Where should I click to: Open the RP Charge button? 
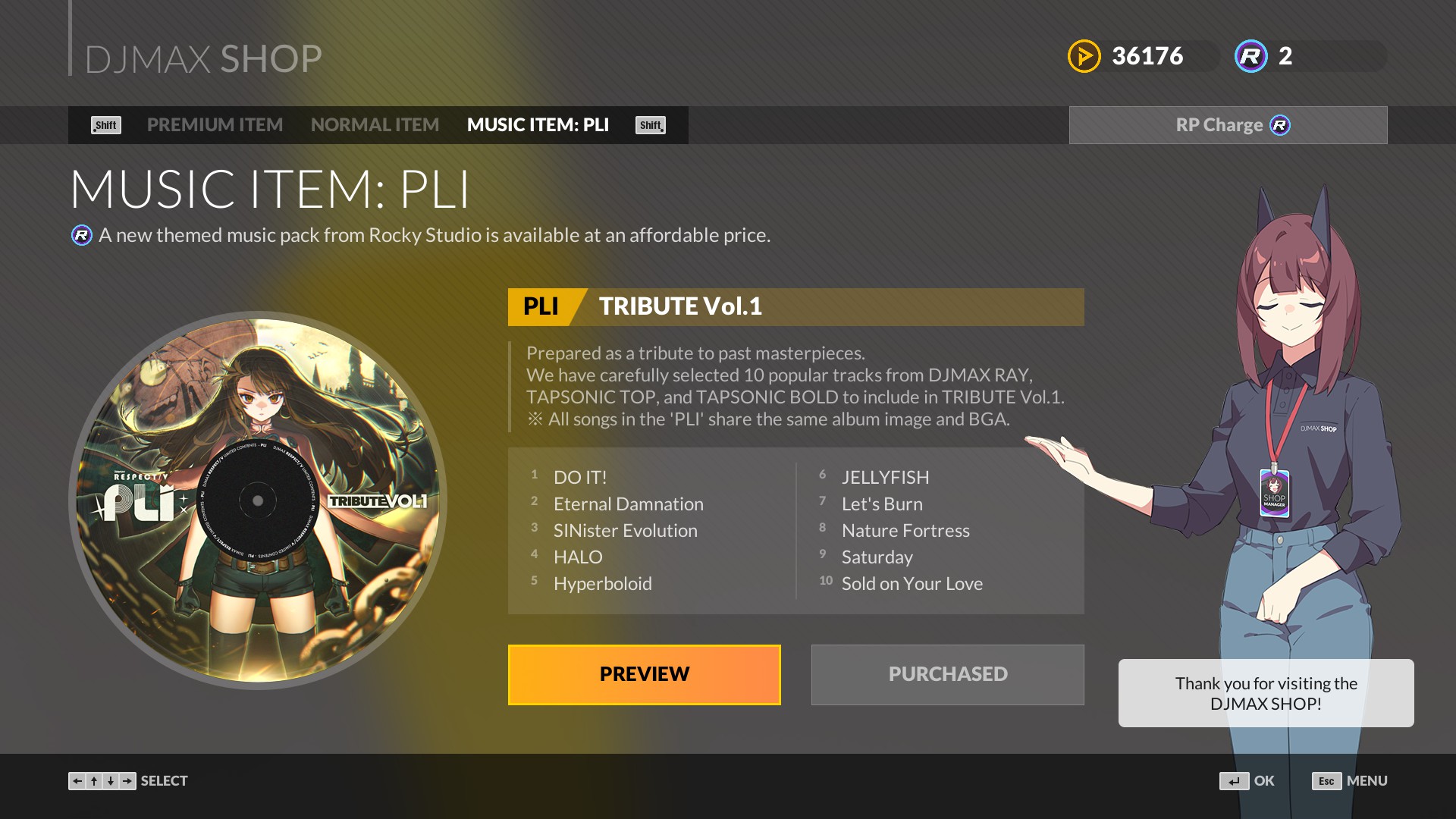[x=1228, y=125]
